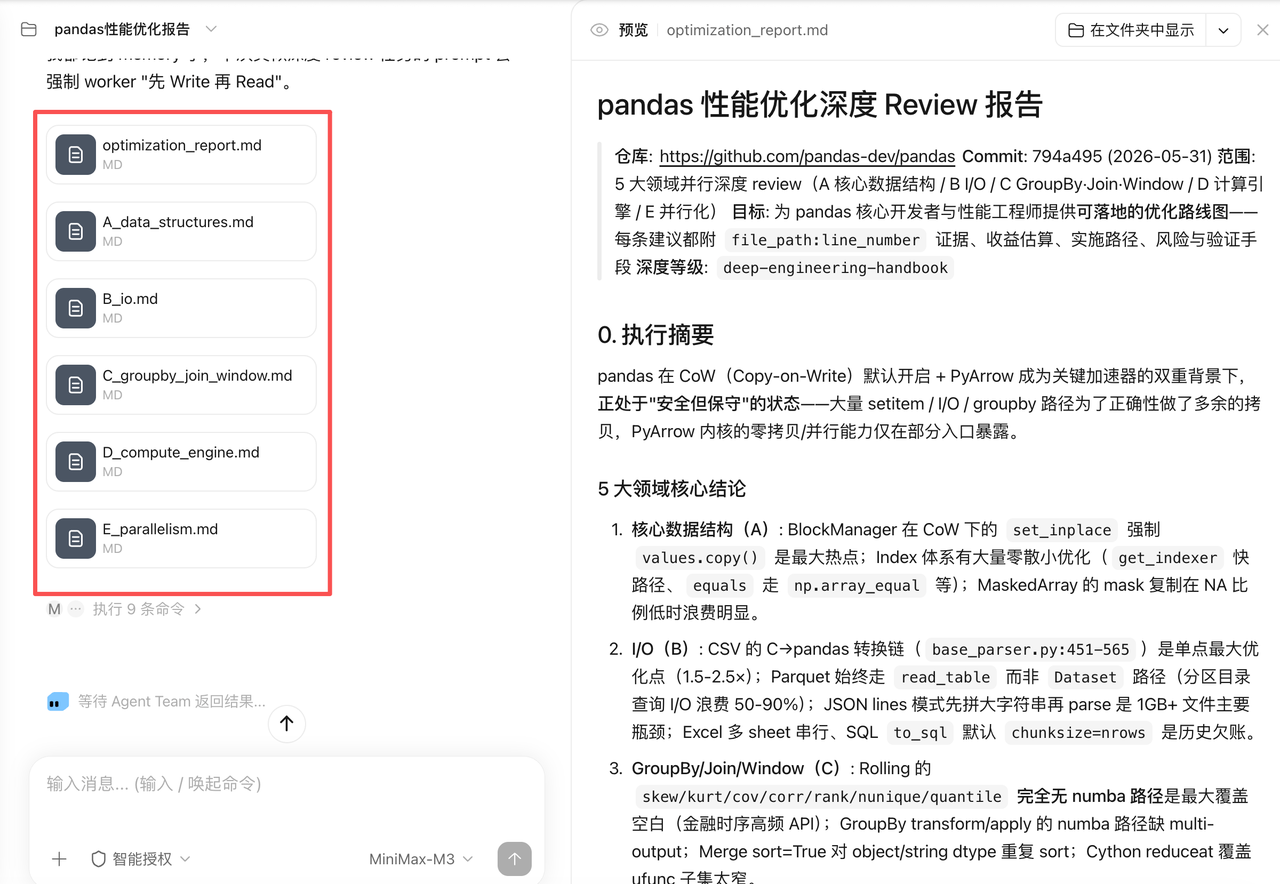Viewport: 1280px width, 884px height.
Task: Click the M avatar icon below the files
Action: pyautogui.click(x=54, y=609)
